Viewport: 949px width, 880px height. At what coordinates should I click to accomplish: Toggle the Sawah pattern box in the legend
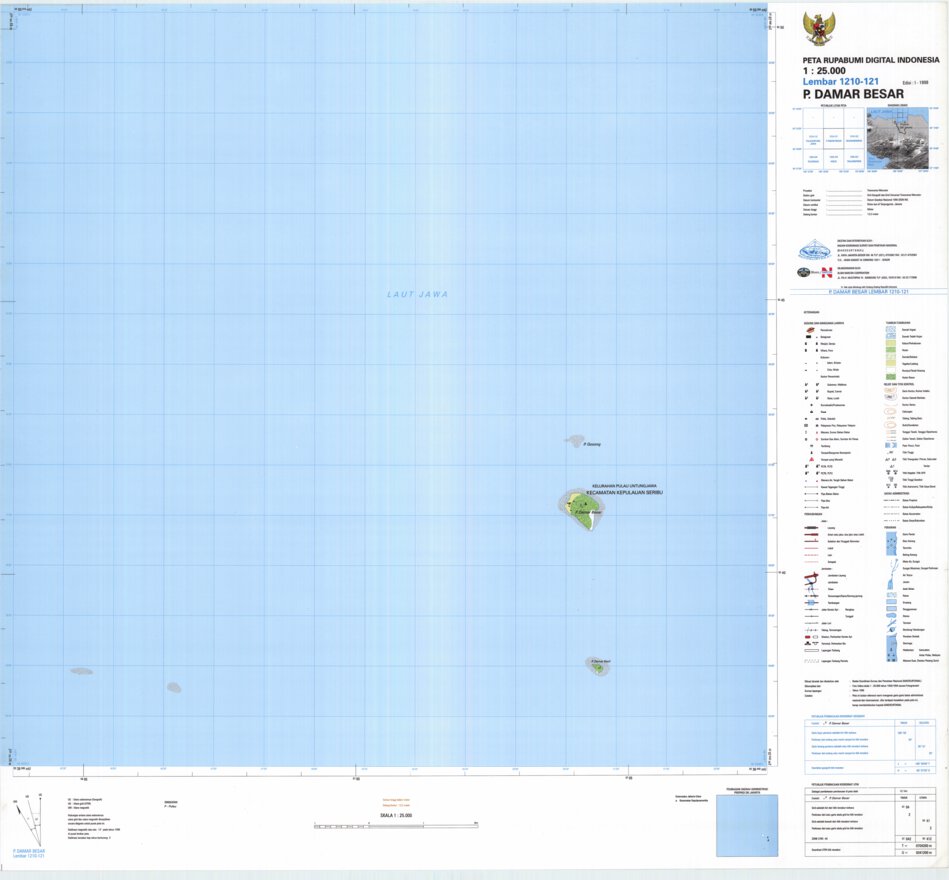pyautogui.click(x=889, y=329)
